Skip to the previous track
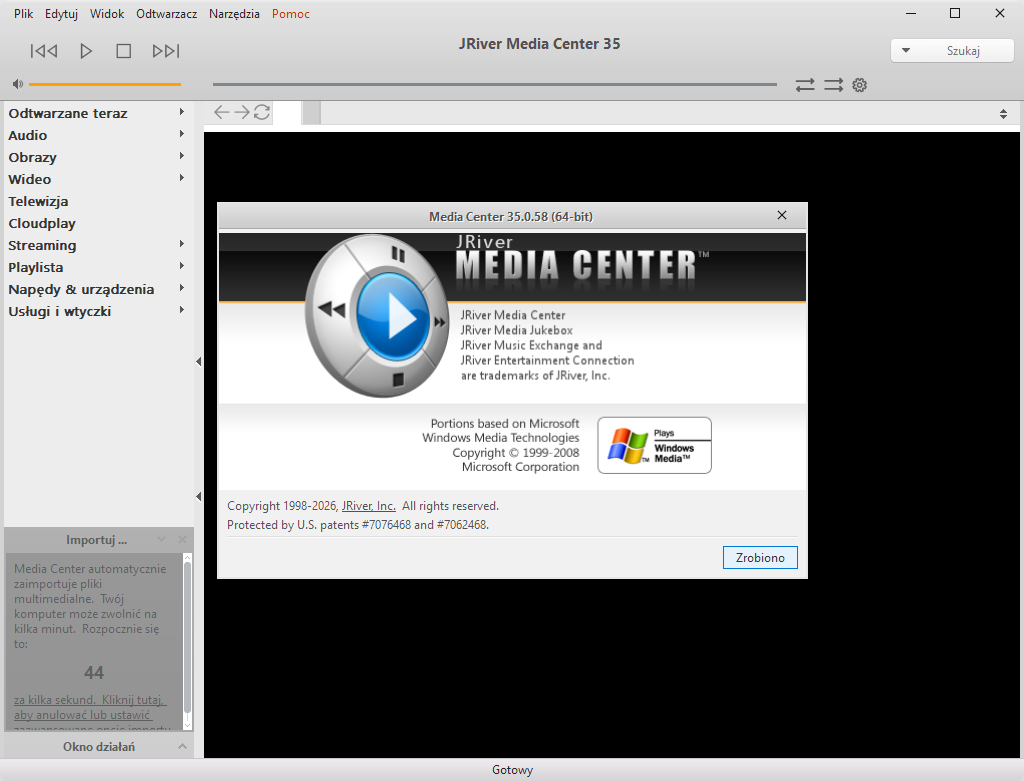 pyautogui.click(x=44, y=51)
